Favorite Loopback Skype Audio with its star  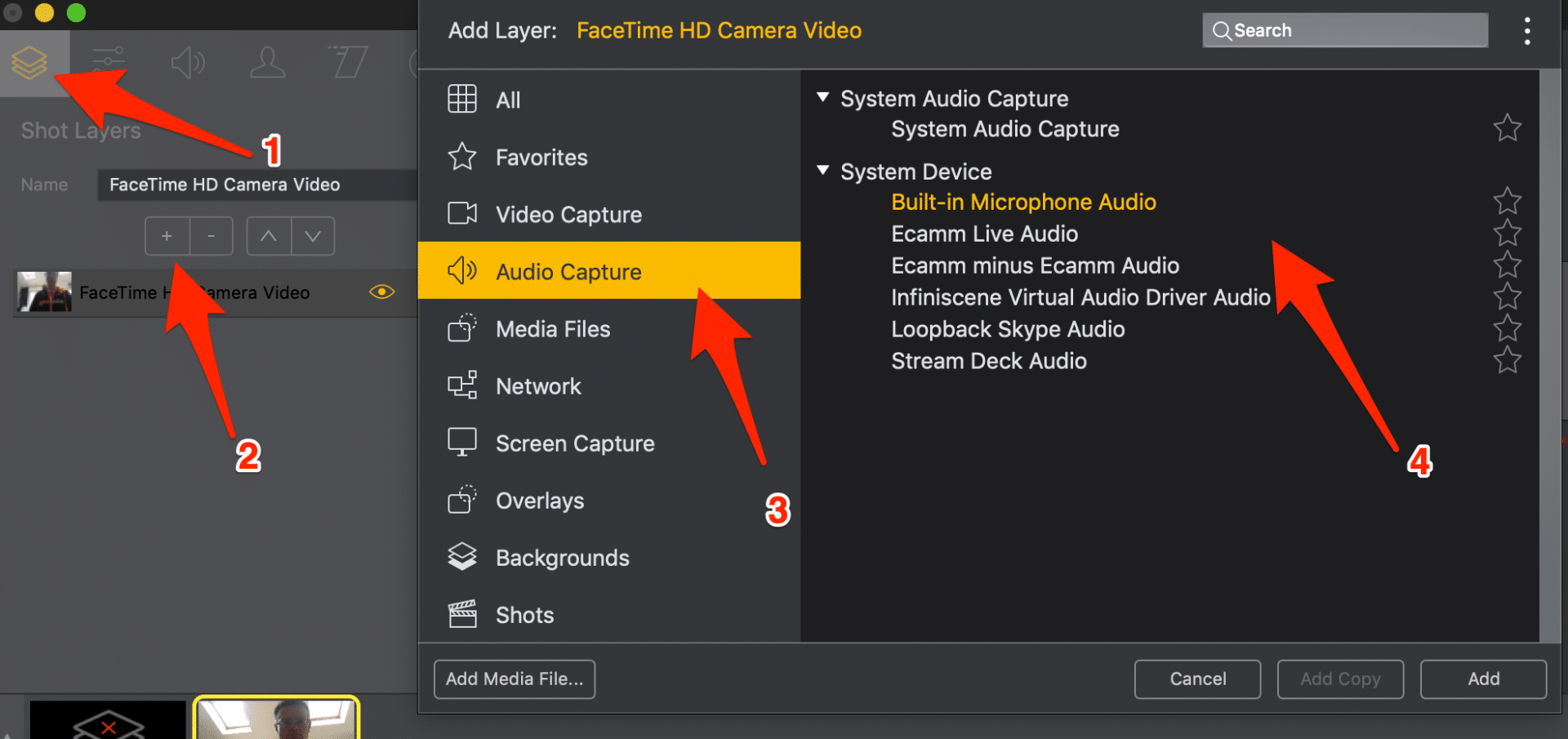[x=1508, y=328]
